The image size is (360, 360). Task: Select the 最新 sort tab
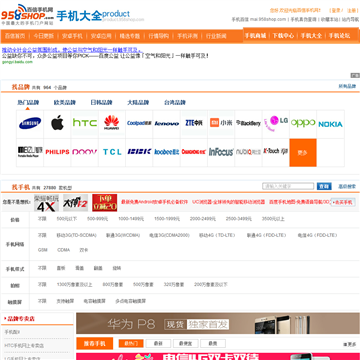tap(158, 343)
